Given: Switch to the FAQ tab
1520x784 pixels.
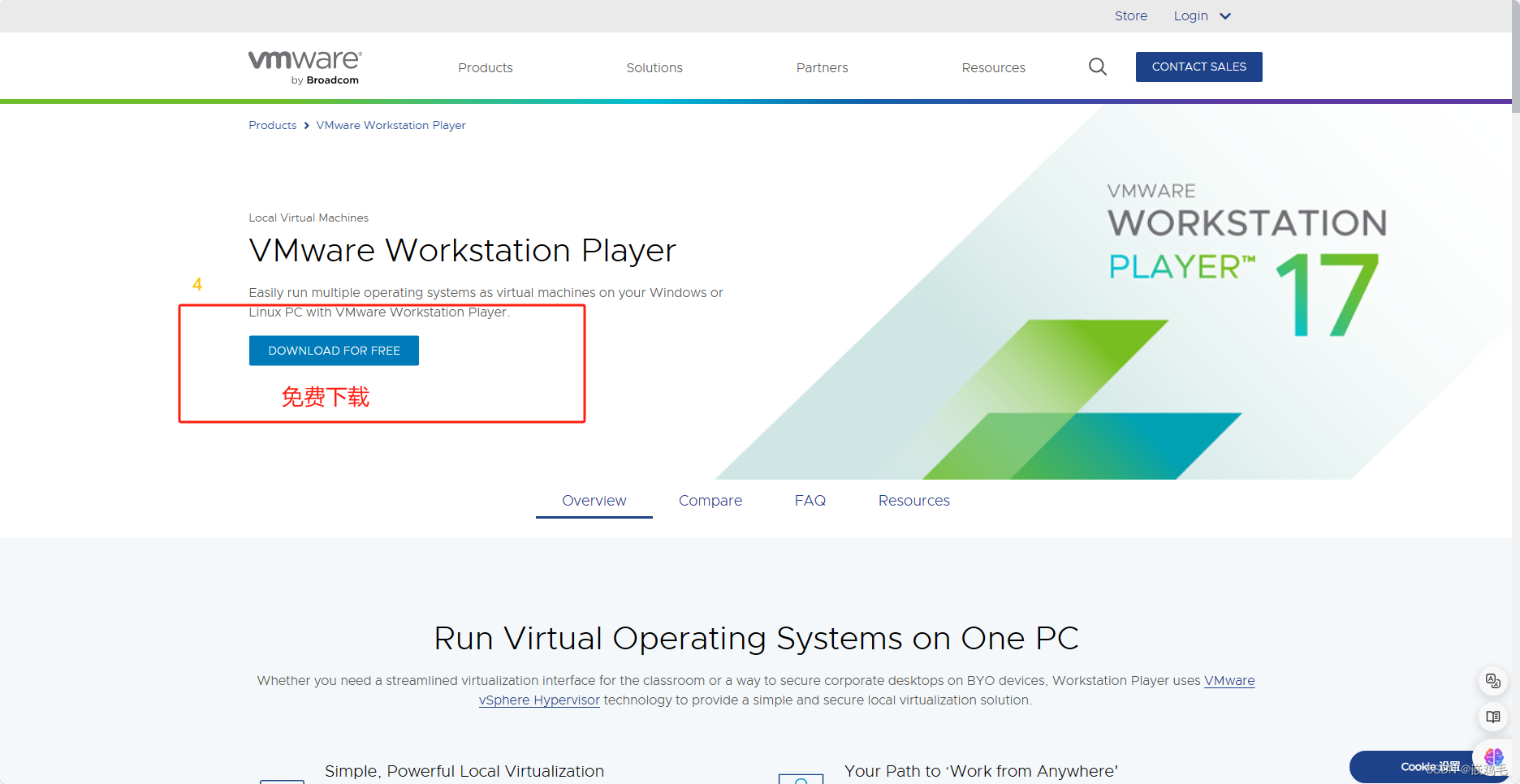Looking at the screenshot, I should (810, 501).
